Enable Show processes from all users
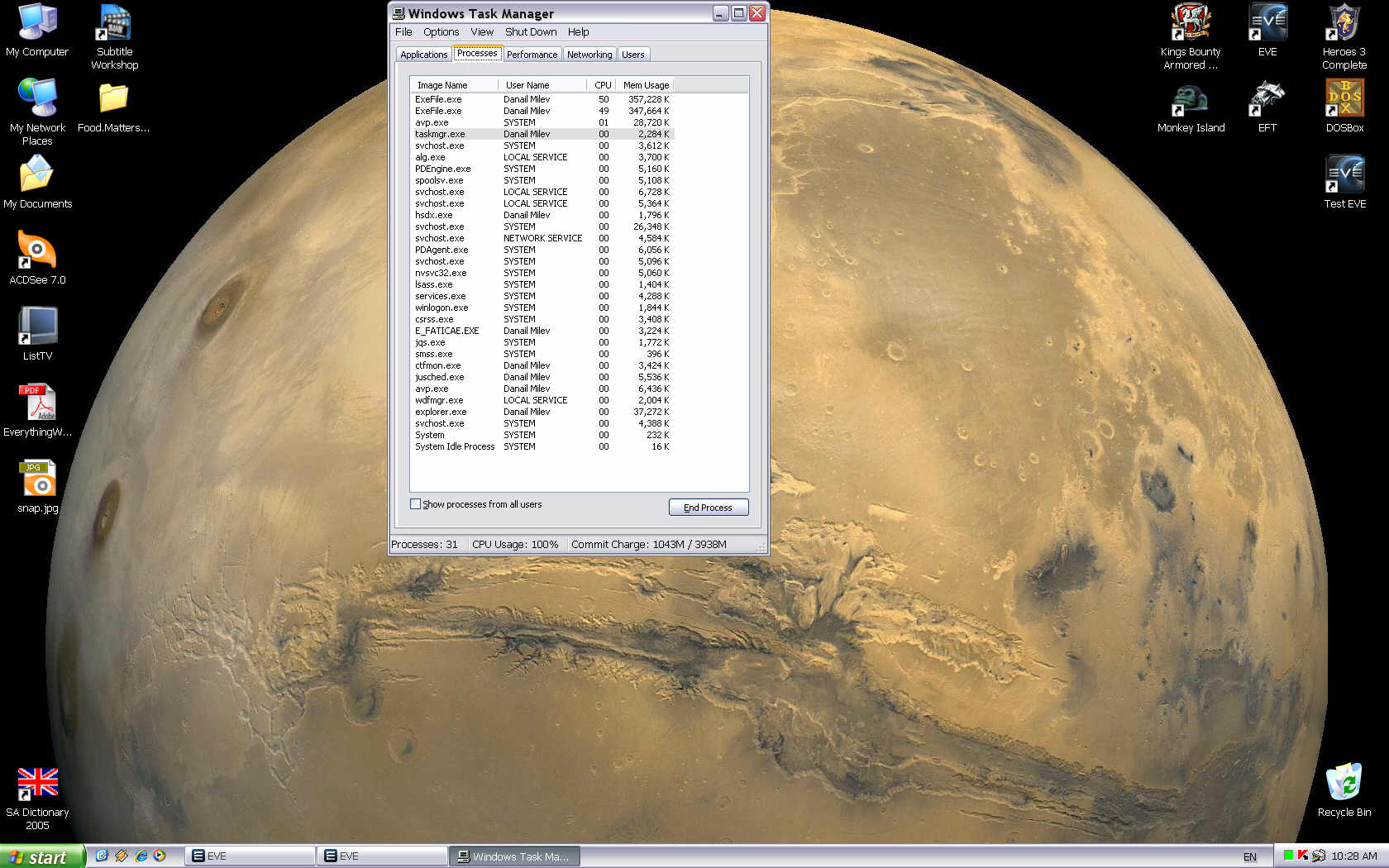Screen dimensions: 1389x868 tap(416, 504)
